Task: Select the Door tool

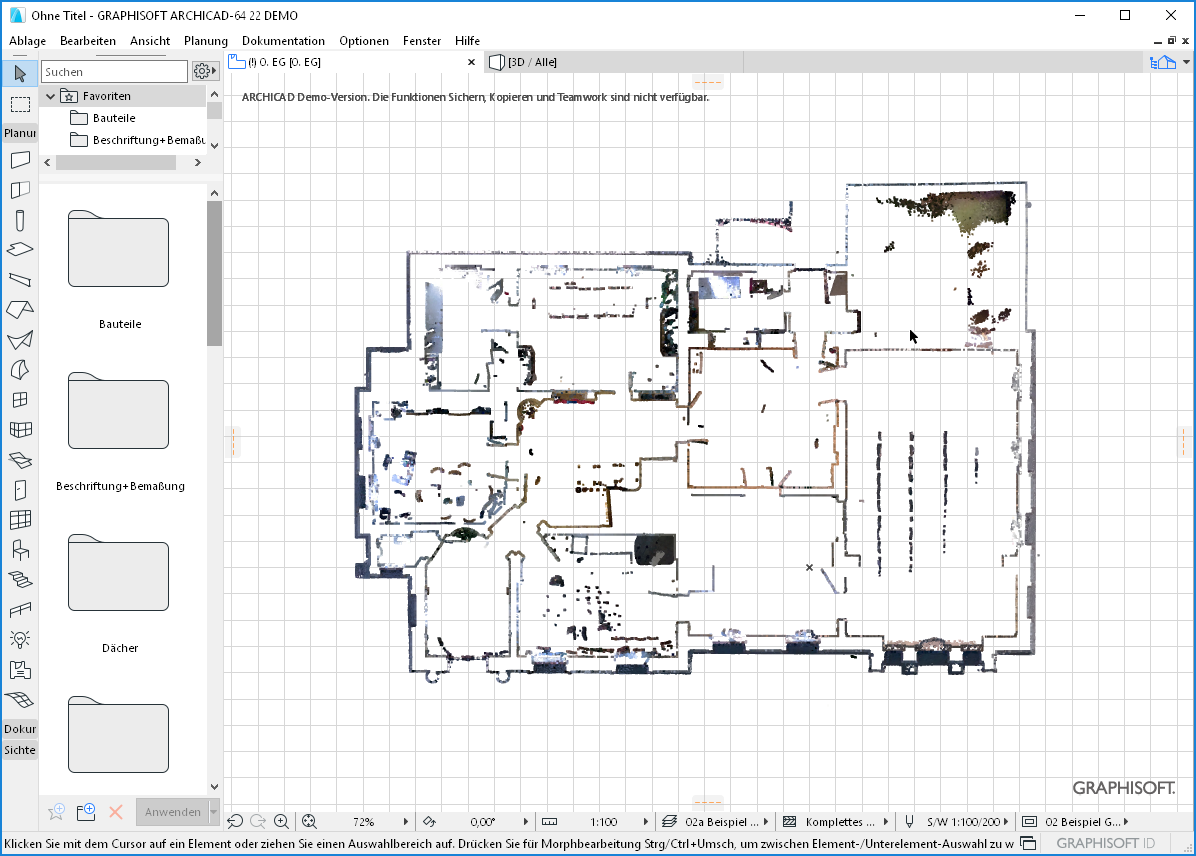Action: pyautogui.click(x=20, y=490)
